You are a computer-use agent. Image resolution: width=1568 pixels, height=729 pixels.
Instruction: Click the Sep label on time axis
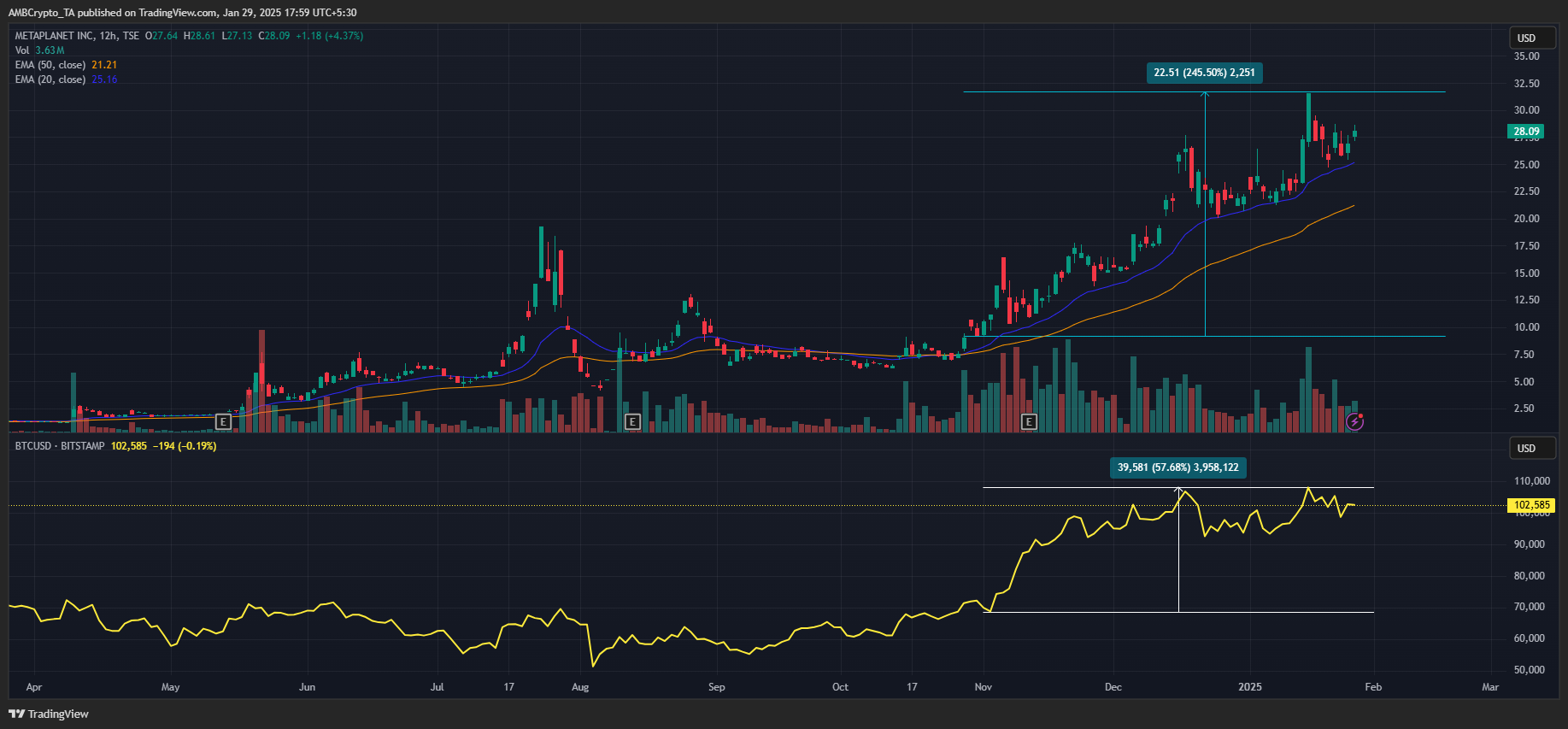(x=717, y=687)
